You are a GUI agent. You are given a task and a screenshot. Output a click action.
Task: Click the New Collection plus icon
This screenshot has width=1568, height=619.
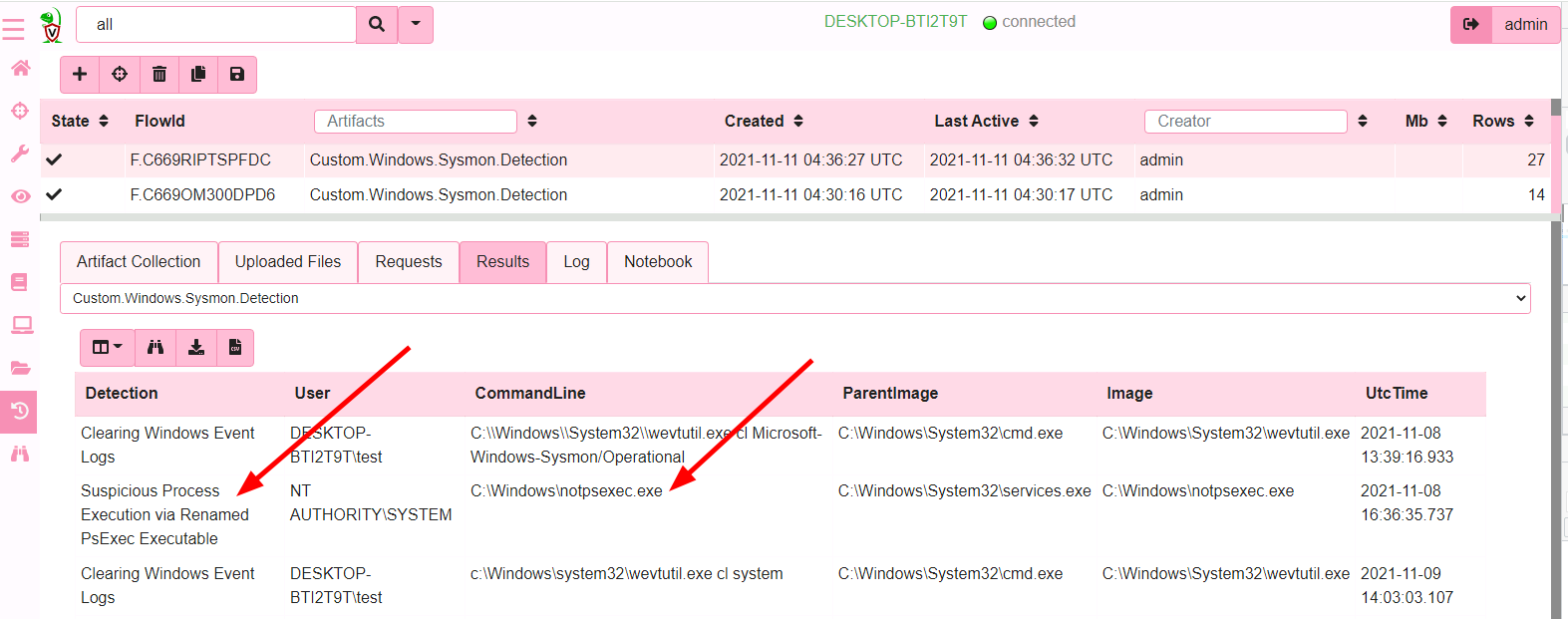tap(80, 75)
